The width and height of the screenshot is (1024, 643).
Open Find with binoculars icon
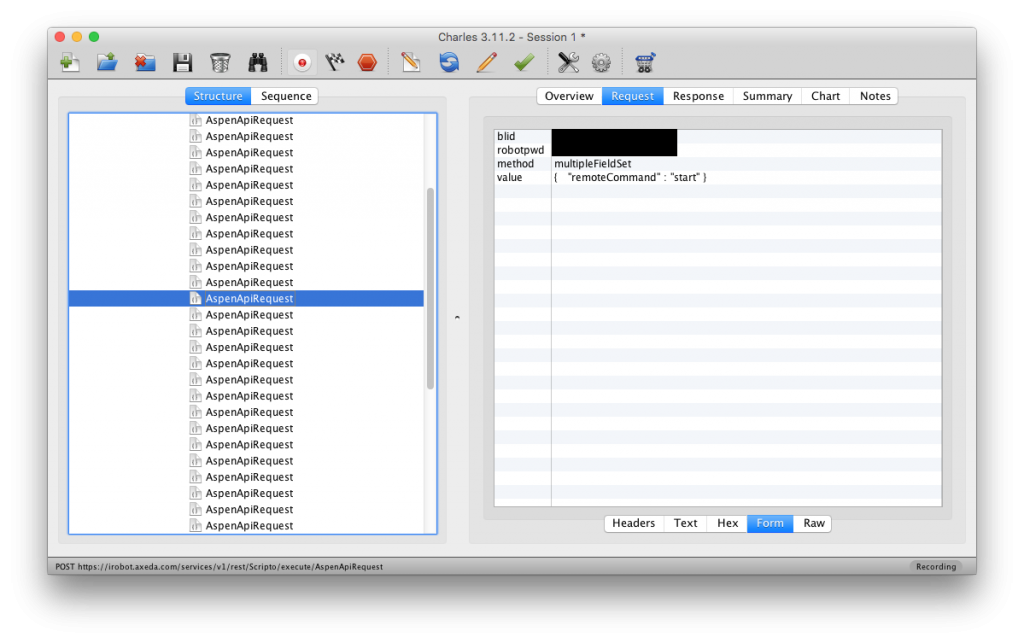258,63
